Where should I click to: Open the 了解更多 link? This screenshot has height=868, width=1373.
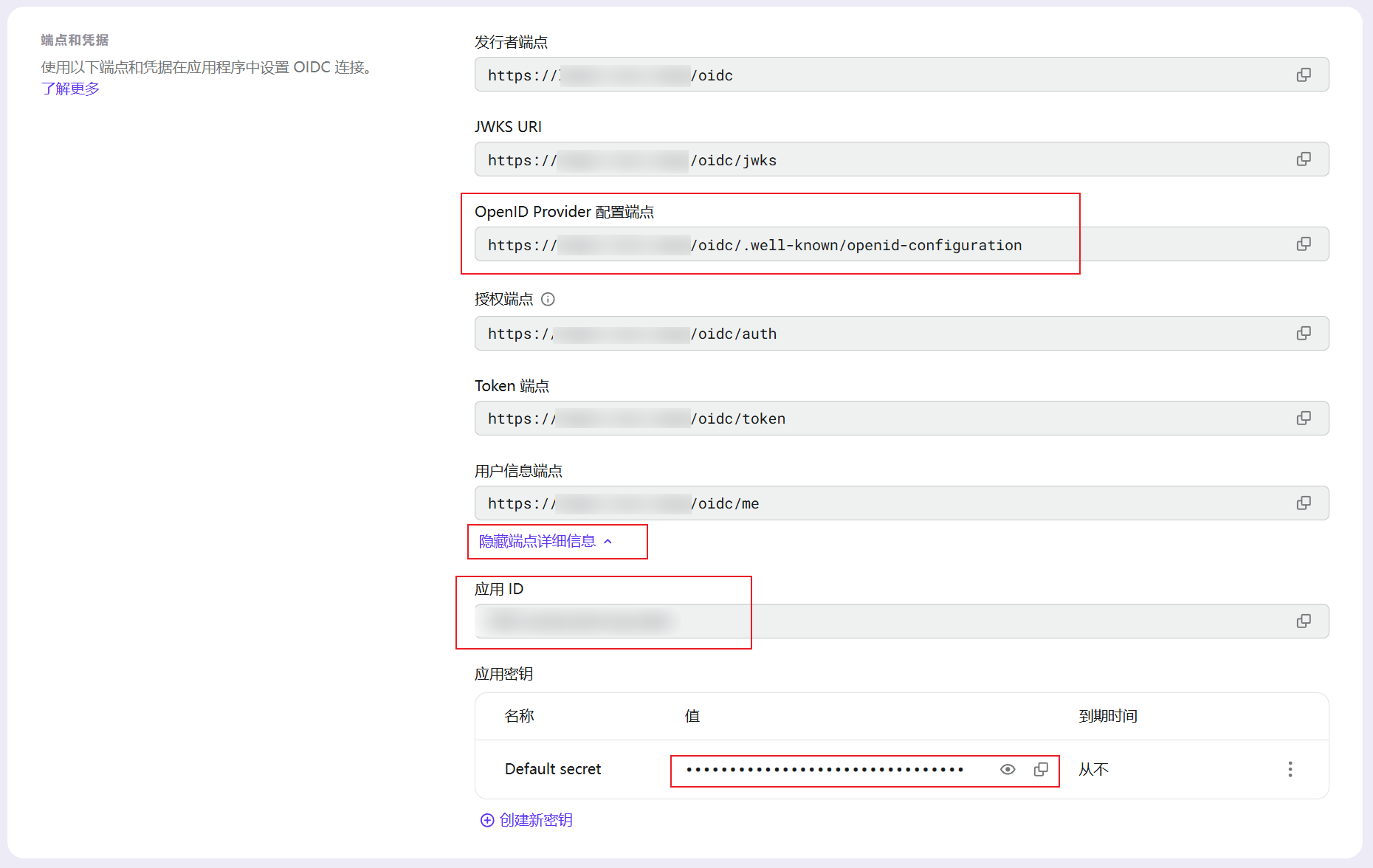(70, 89)
